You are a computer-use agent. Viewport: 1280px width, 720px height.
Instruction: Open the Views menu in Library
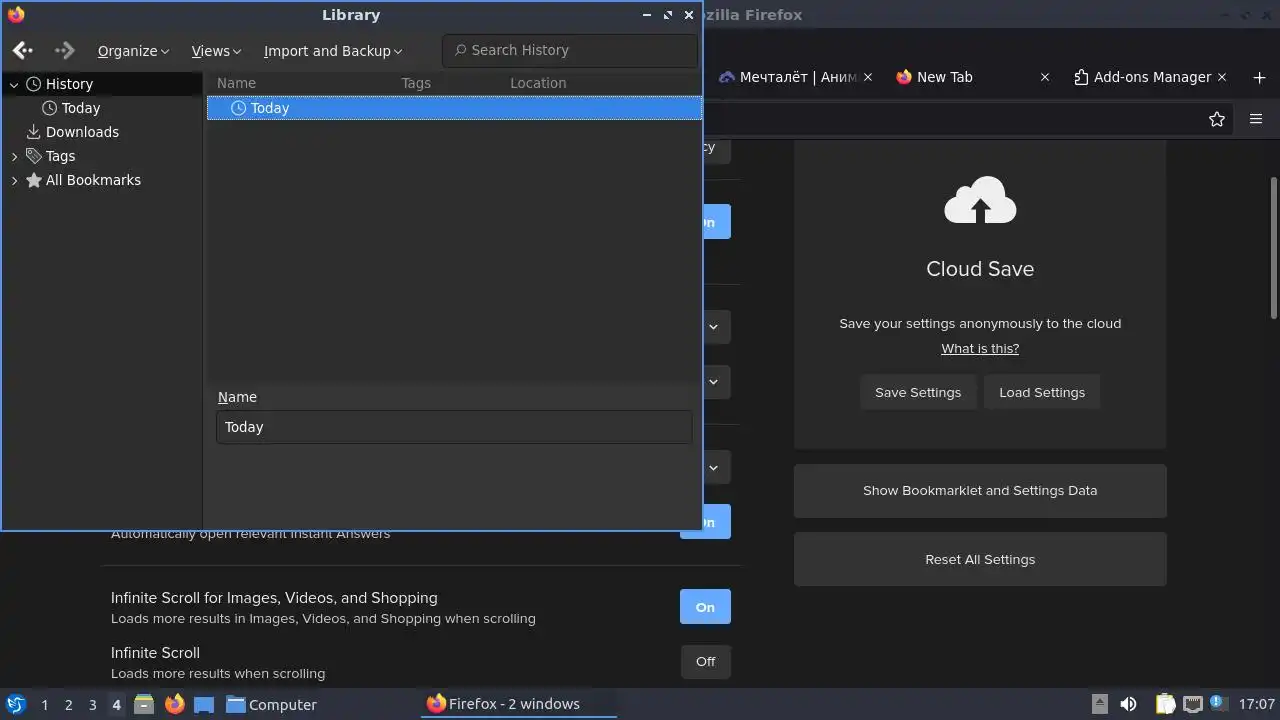[216, 51]
